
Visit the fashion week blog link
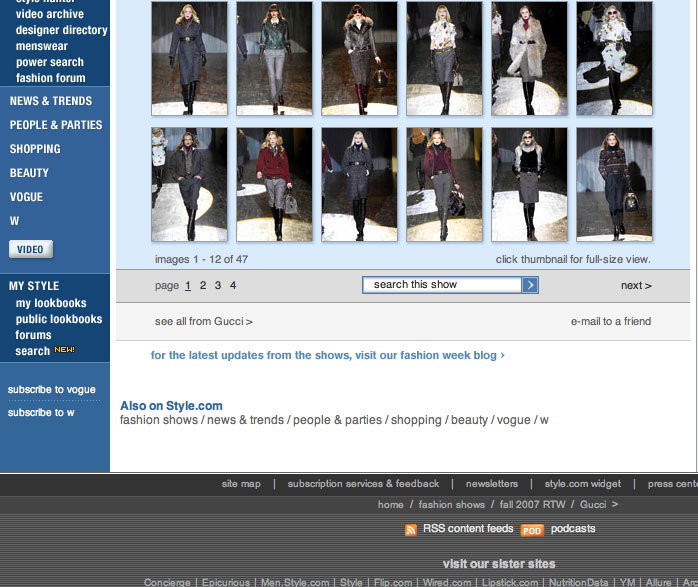click(328, 355)
